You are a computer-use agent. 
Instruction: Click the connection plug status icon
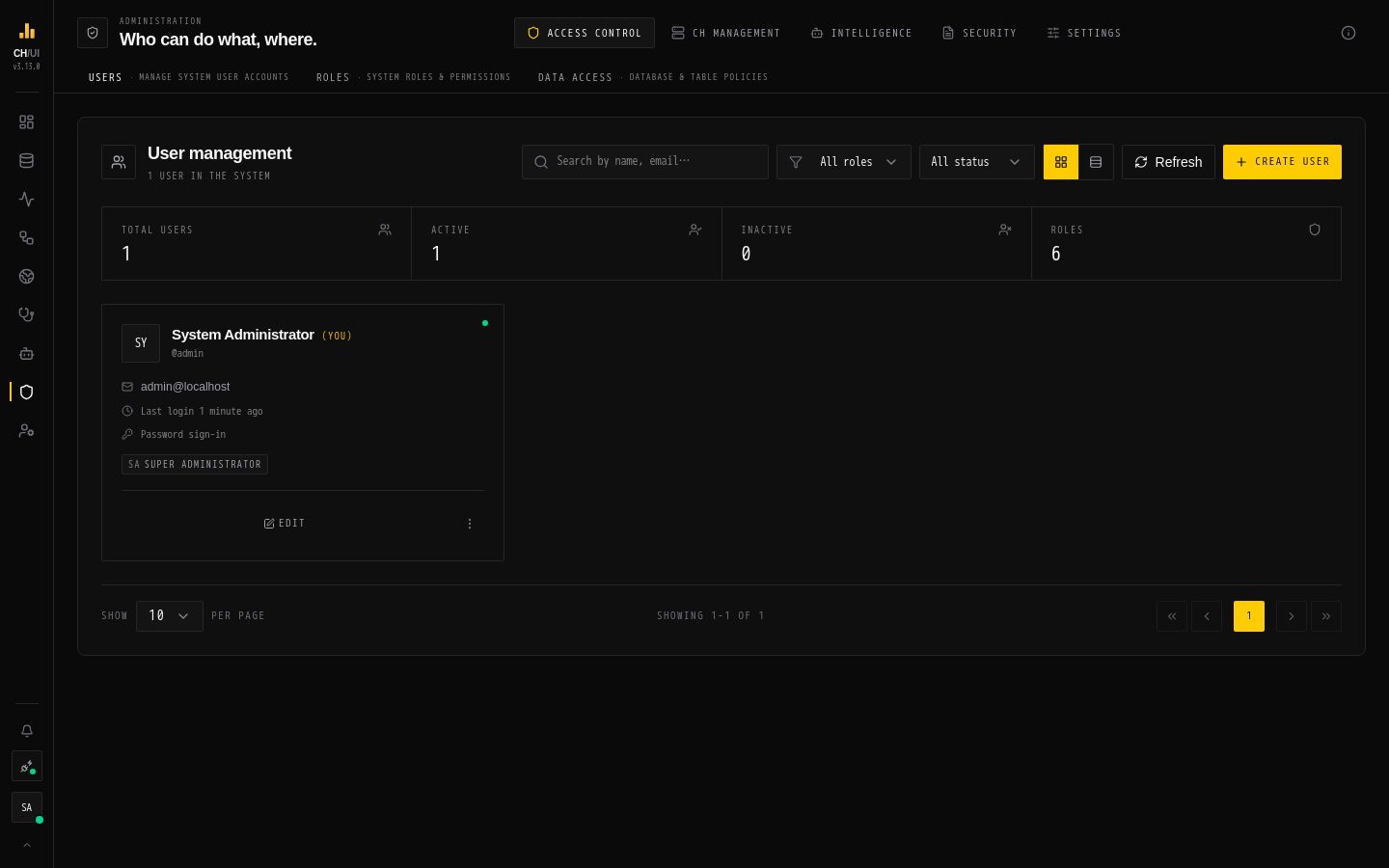point(26,767)
